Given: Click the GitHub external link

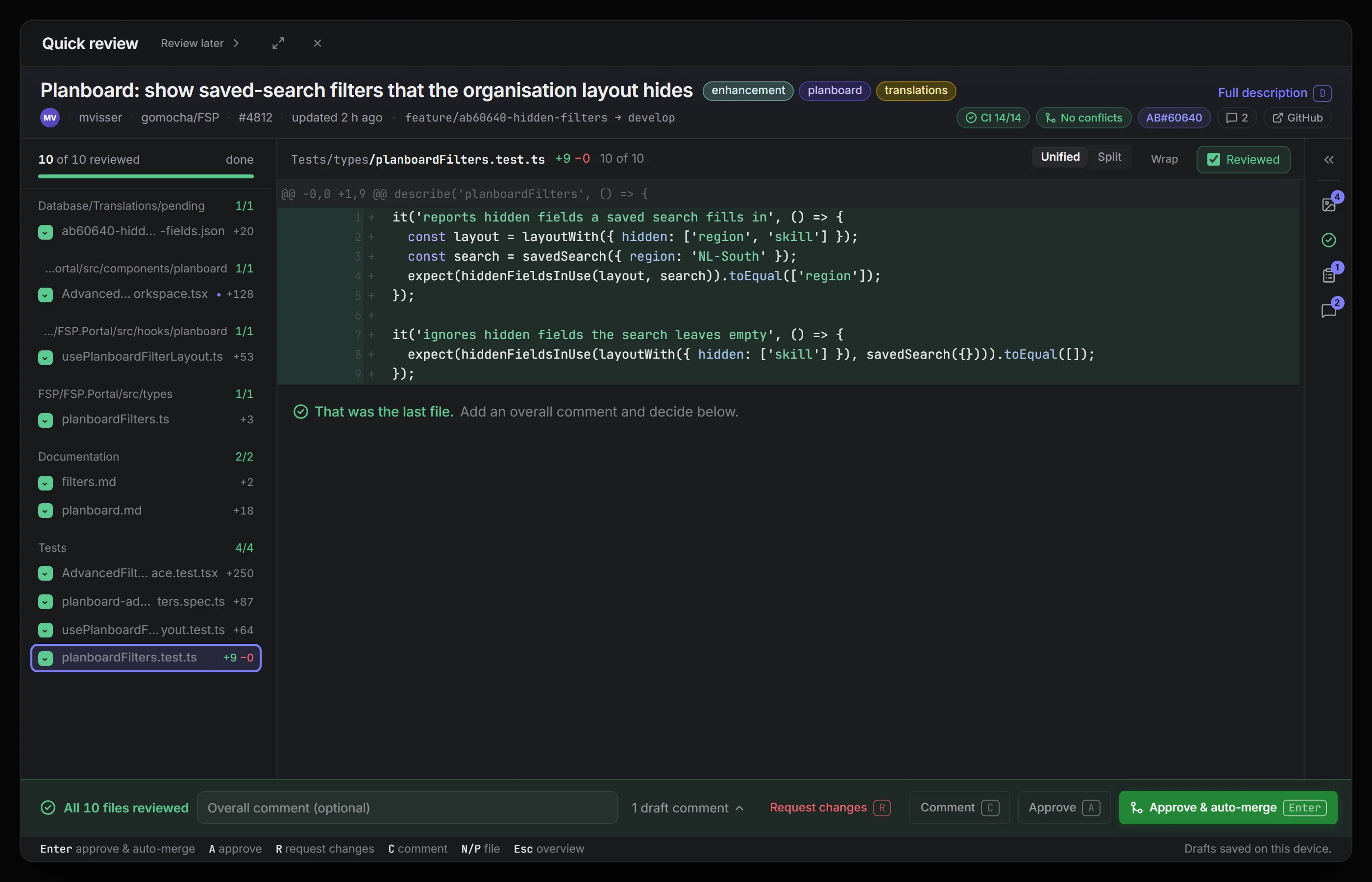Looking at the screenshot, I should pyautogui.click(x=1297, y=118).
